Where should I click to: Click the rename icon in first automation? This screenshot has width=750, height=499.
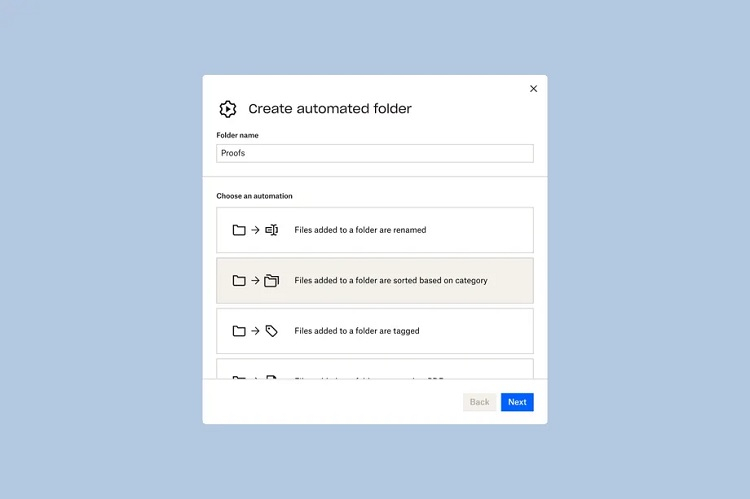(271, 230)
